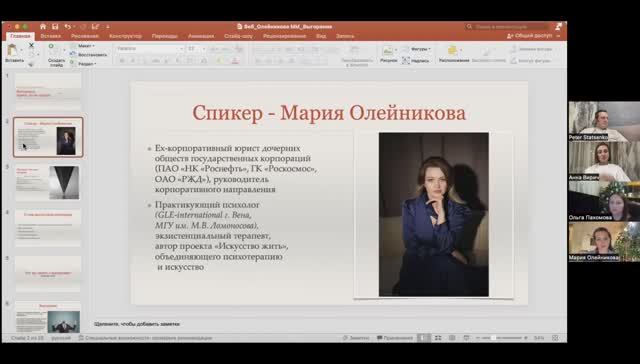The image size is (640, 364).
Task: Click the Arrange (Расположение) icon
Action: tap(453, 51)
